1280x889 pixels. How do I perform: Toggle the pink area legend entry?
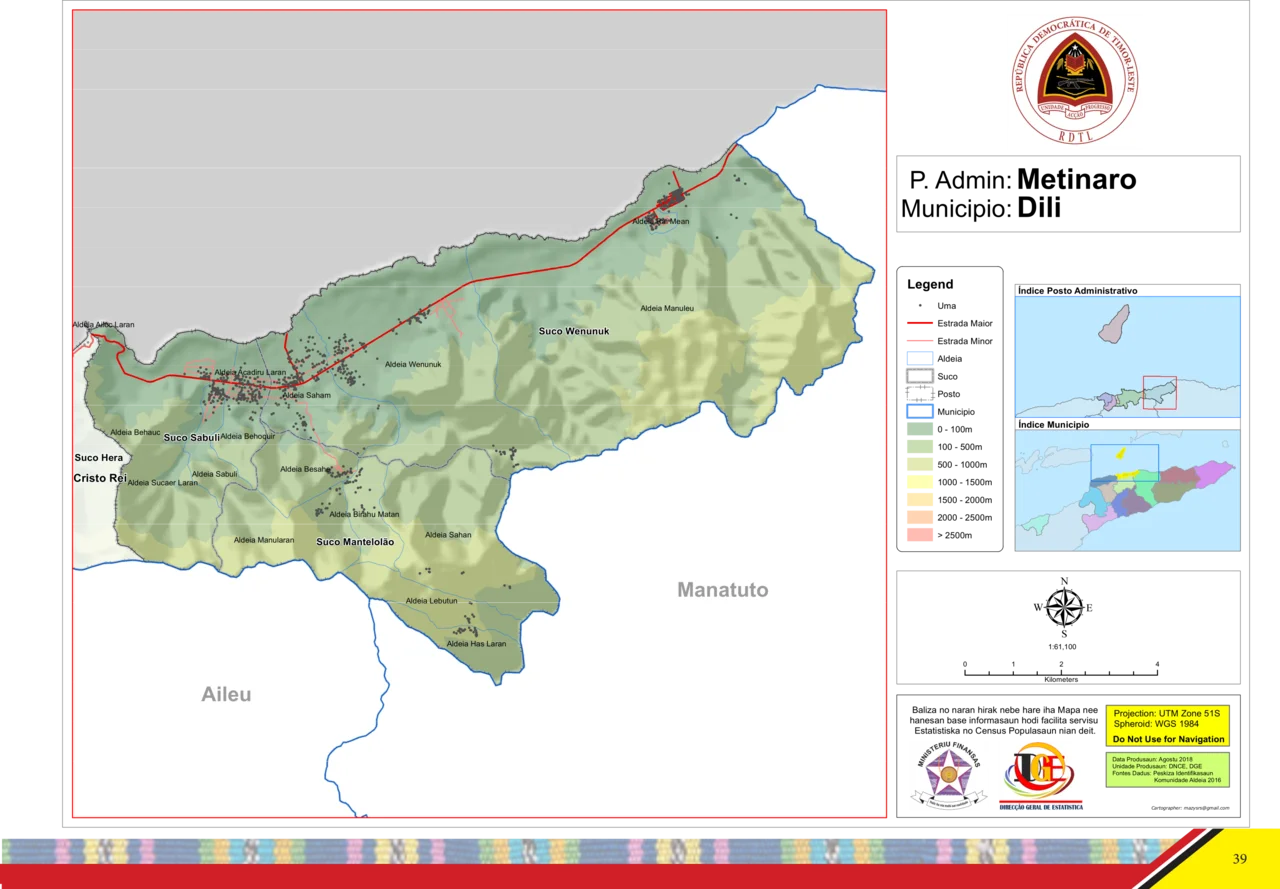click(x=920, y=340)
